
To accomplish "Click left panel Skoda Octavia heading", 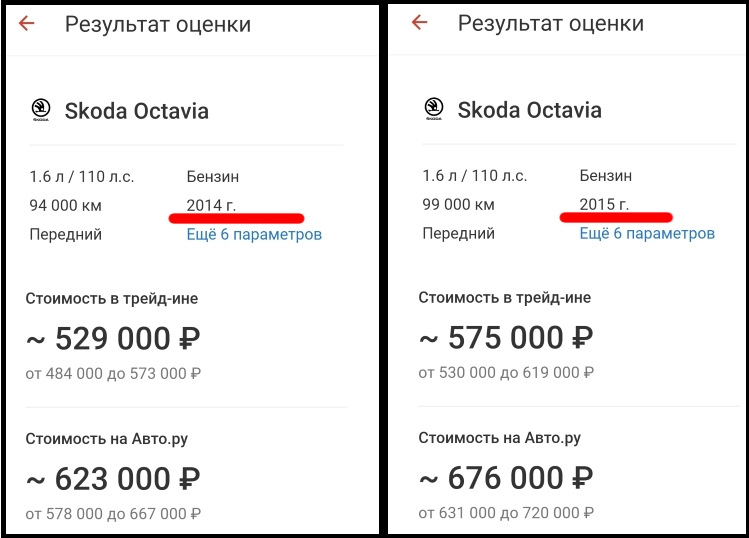I will pyautogui.click(x=137, y=111).
